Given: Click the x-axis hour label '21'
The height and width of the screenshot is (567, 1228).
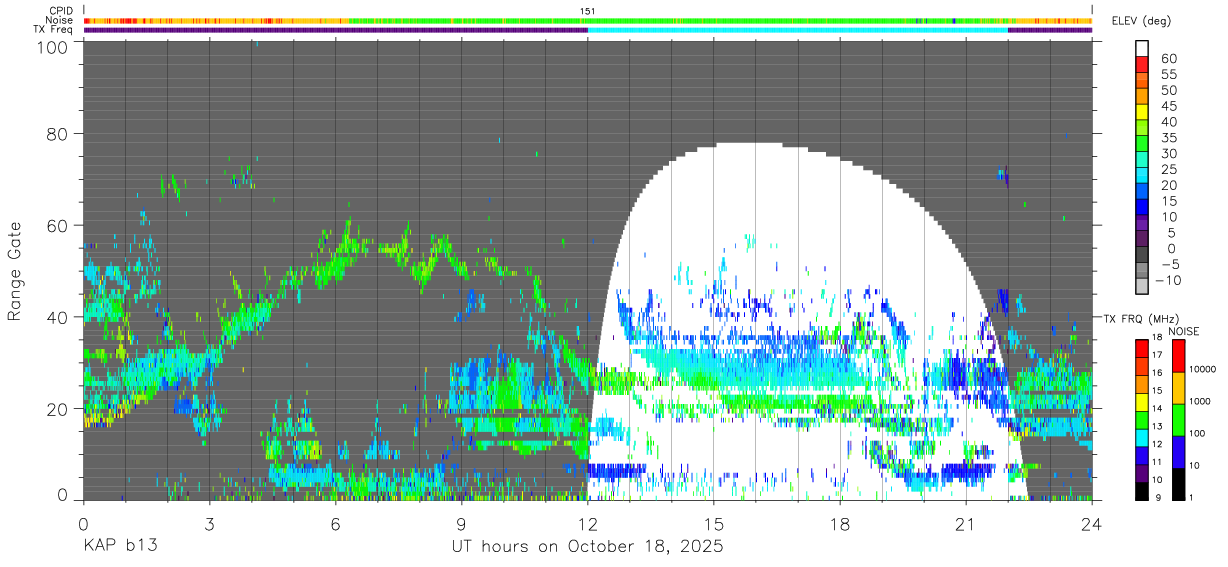Looking at the screenshot, I should 966,524.
